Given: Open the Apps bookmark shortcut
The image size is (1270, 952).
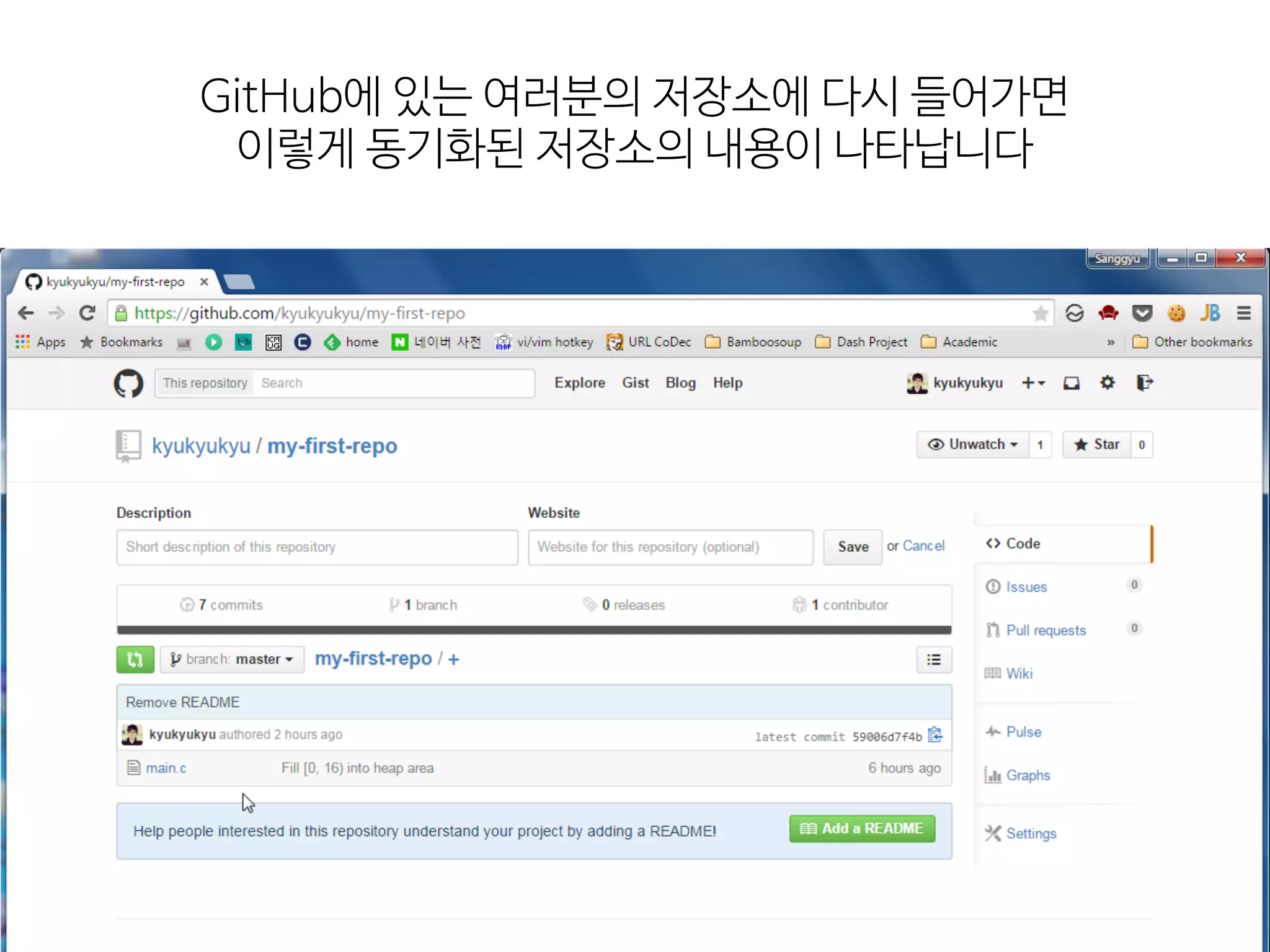Looking at the screenshot, I should pos(41,342).
